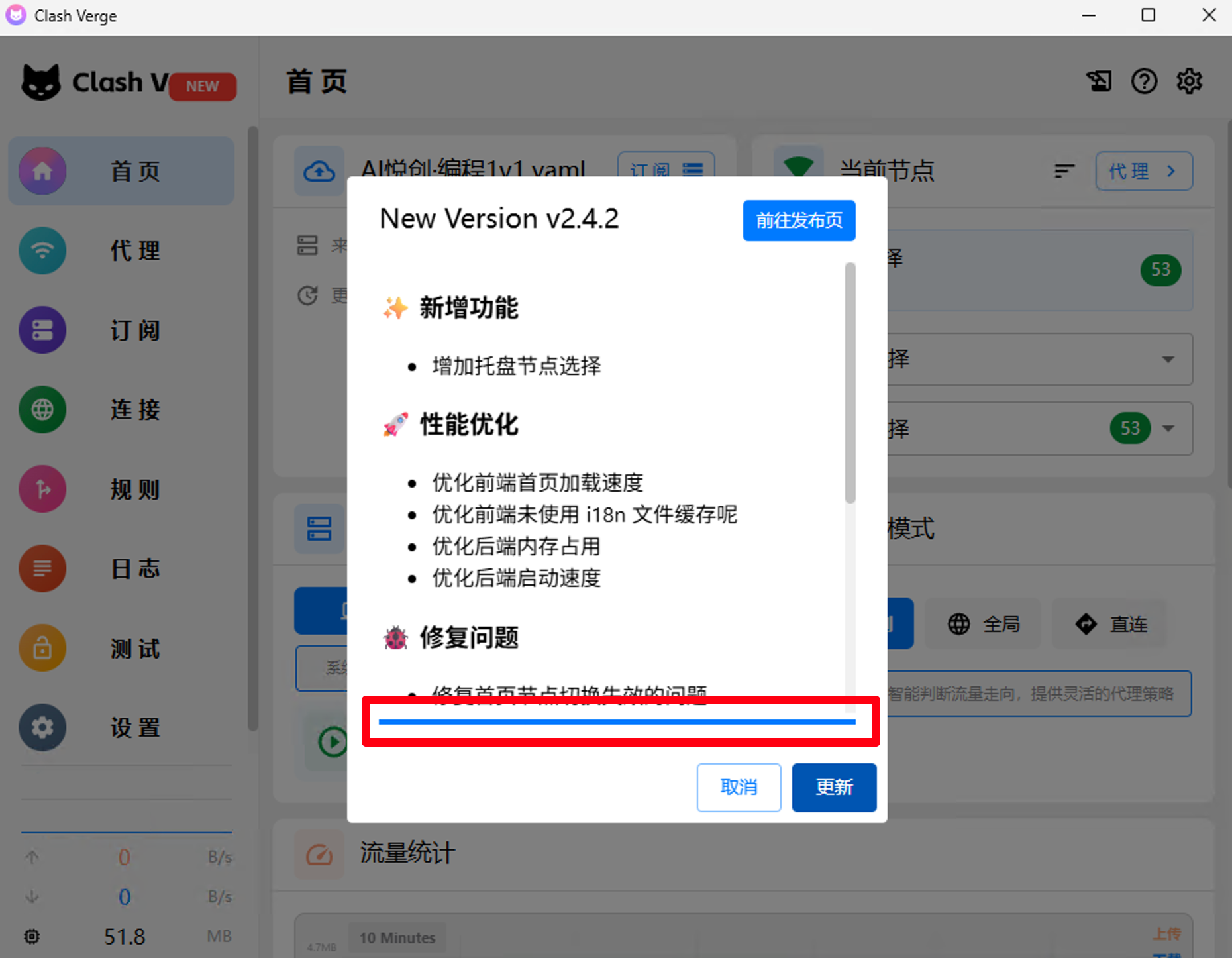
Task: Click the orange lock 测试 icon
Action: pos(42,648)
